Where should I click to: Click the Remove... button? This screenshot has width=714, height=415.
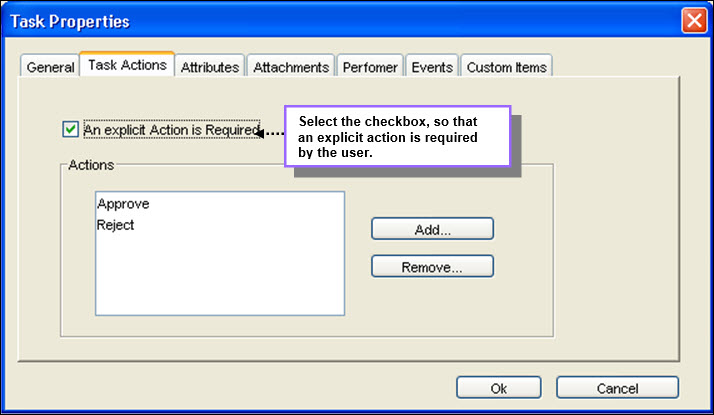coord(432,266)
